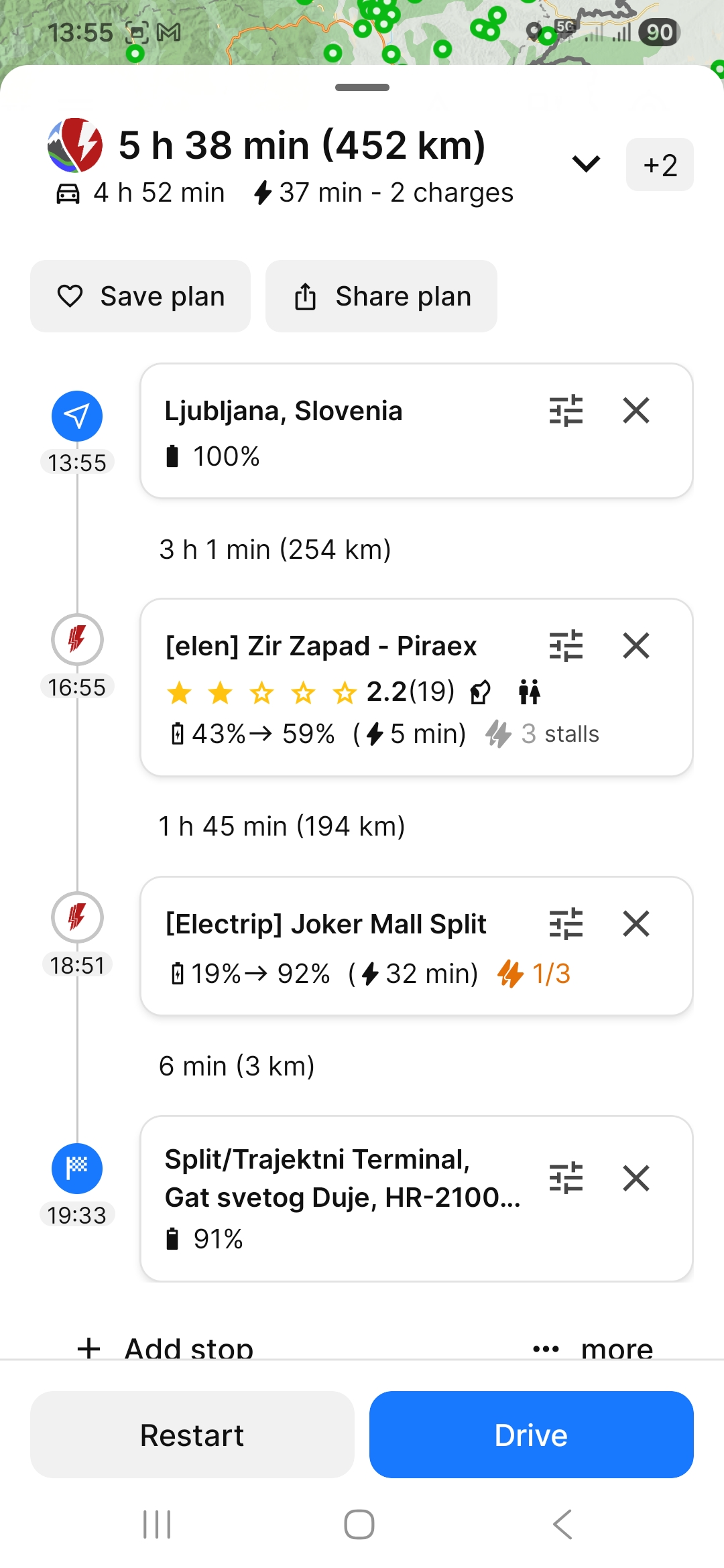The width and height of the screenshot is (724, 1568).
Task: Tap the checkered flag destination marker
Action: coord(77,1168)
